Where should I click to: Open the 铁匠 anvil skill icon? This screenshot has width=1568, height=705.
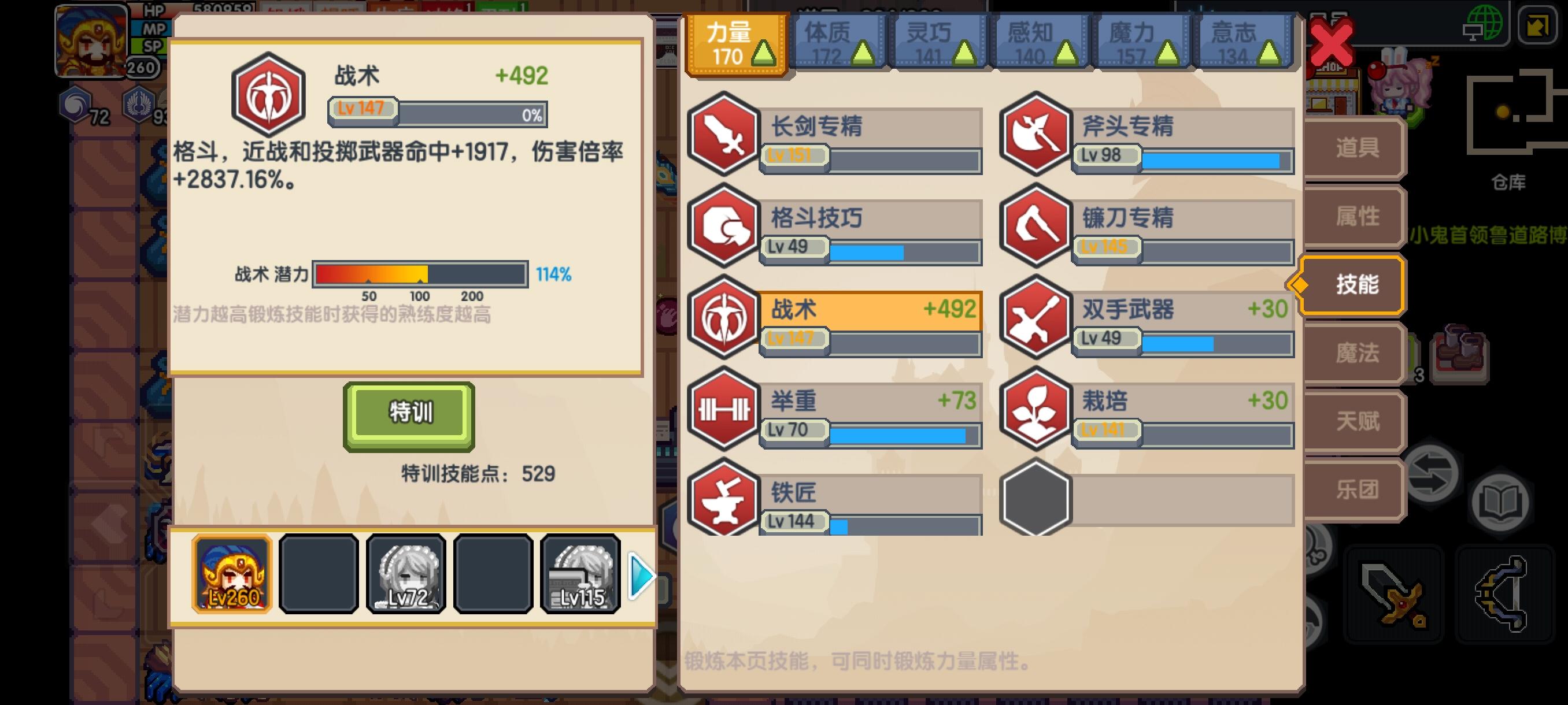coord(723,498)
